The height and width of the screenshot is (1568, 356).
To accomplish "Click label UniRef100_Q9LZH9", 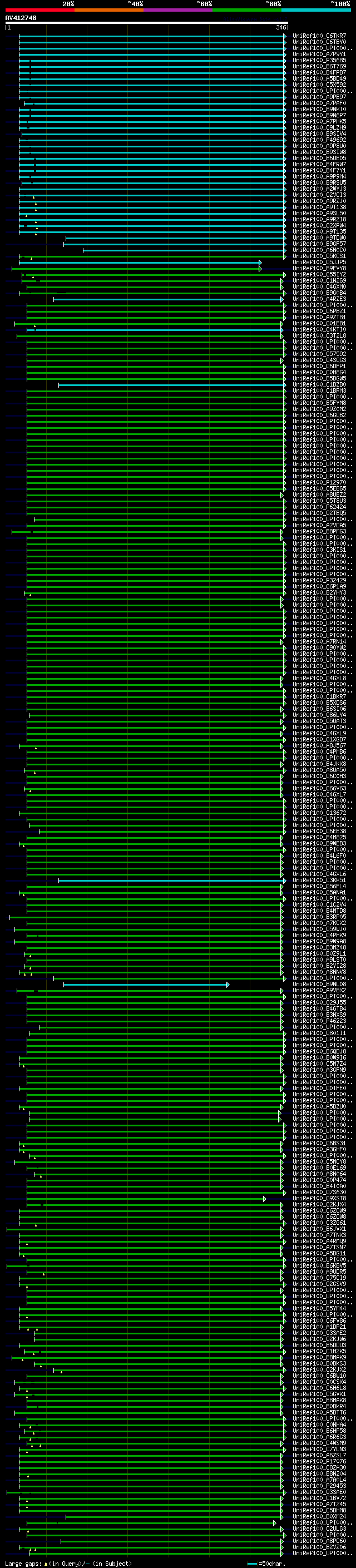I will [319, 127].
